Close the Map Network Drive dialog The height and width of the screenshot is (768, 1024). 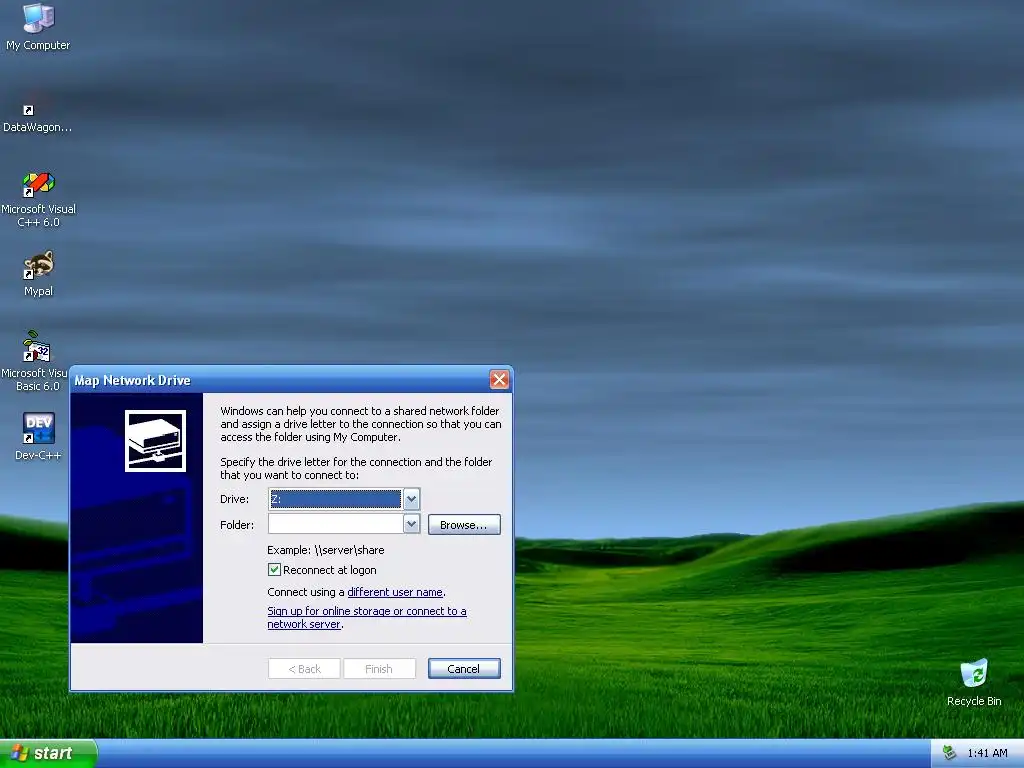(x=499, y=379)
